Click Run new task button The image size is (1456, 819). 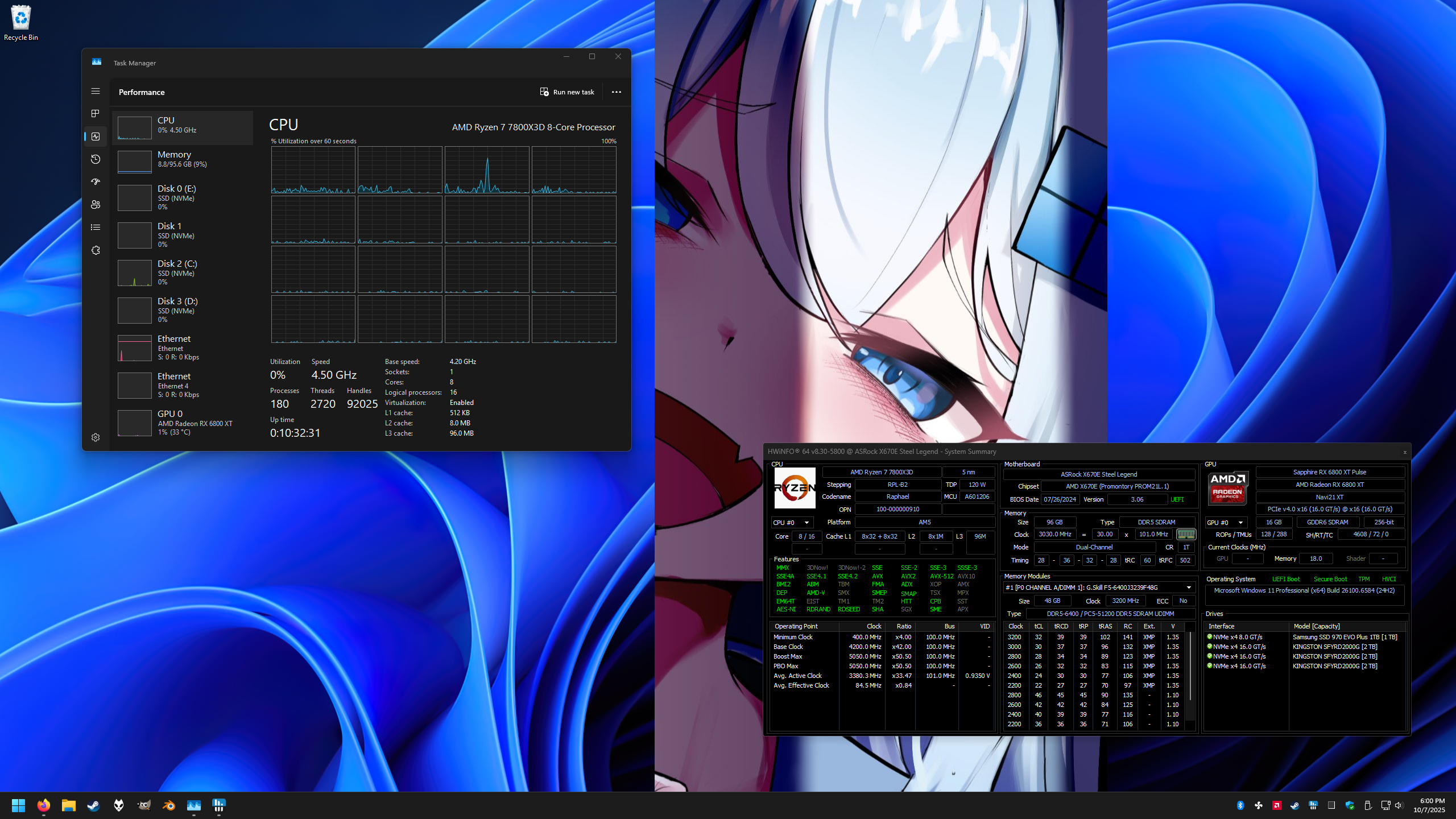pyautogui.click(x=566, y=92)
